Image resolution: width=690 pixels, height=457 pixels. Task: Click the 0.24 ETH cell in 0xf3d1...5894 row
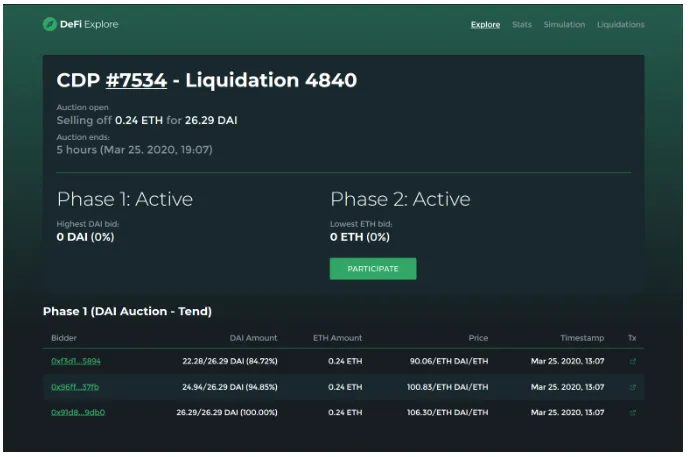pos(345,361)
